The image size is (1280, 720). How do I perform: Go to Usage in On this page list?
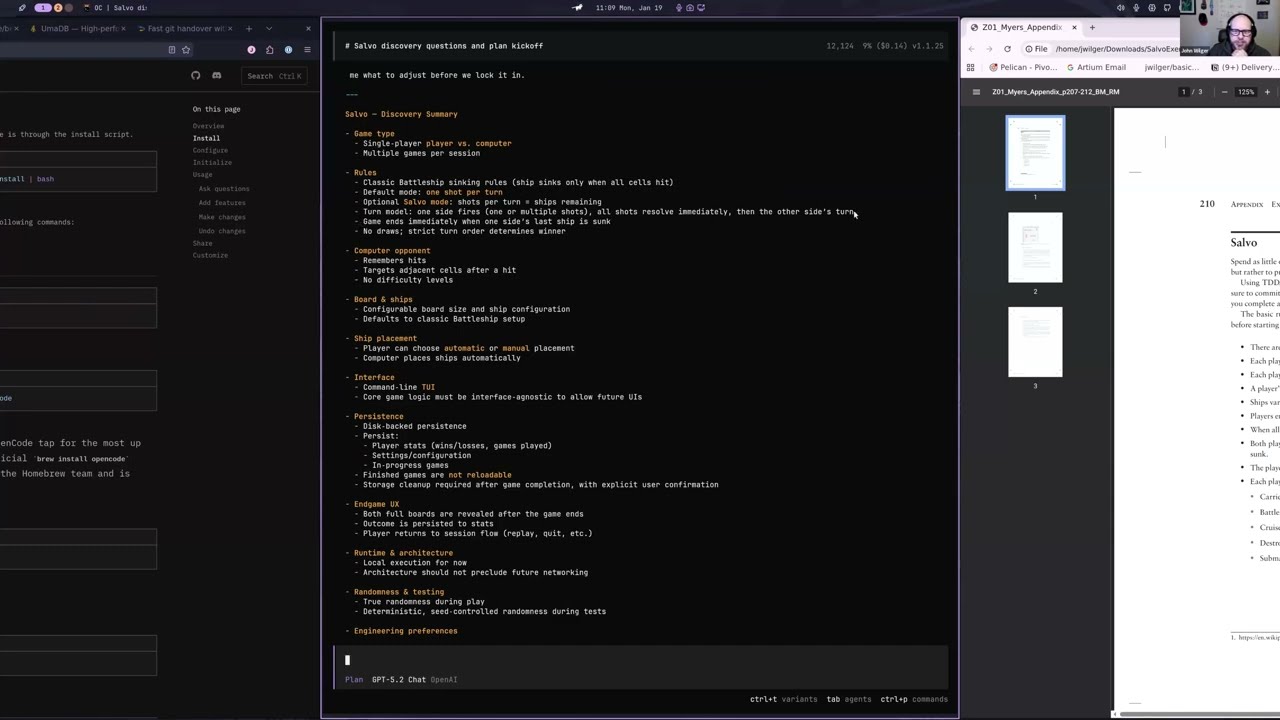coord(202,174)
